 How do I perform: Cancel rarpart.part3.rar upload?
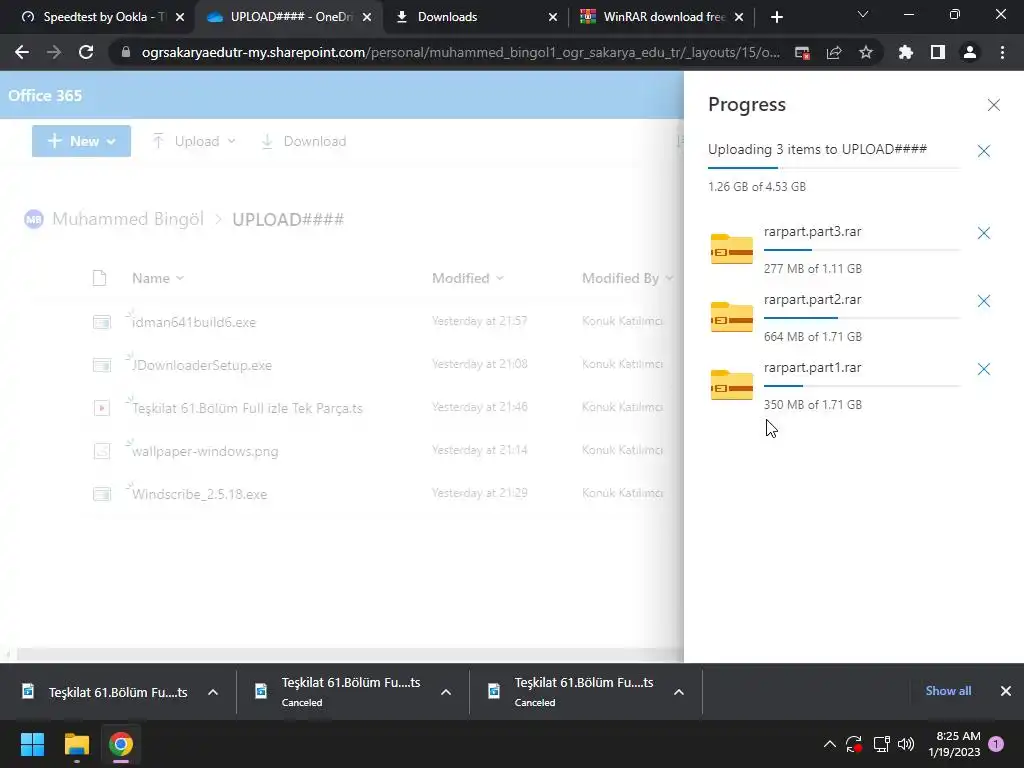984,232
